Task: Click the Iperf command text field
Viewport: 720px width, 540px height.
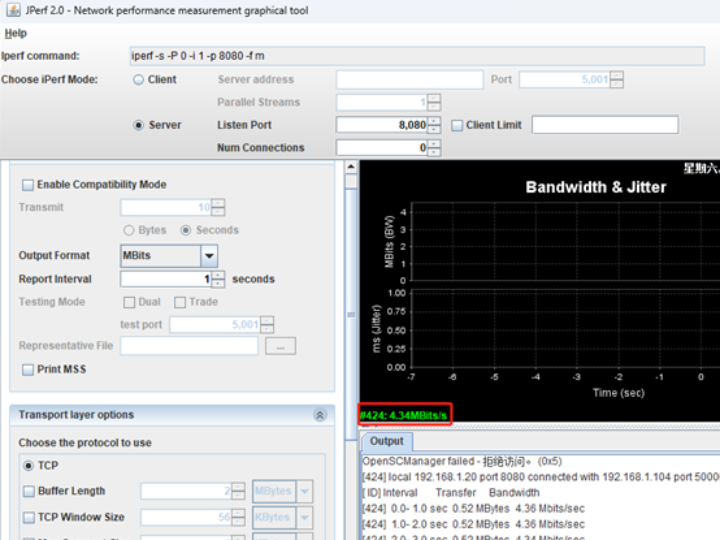Action: [417, 56]
